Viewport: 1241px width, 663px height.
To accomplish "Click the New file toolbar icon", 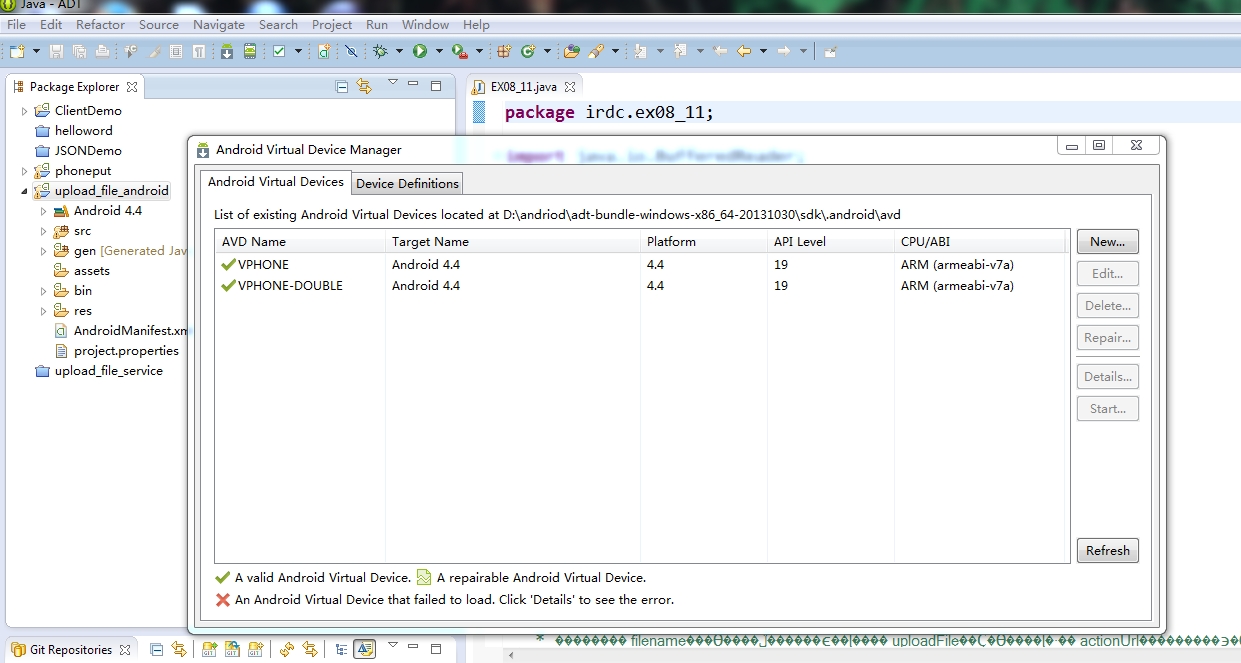I will (16, 51).
